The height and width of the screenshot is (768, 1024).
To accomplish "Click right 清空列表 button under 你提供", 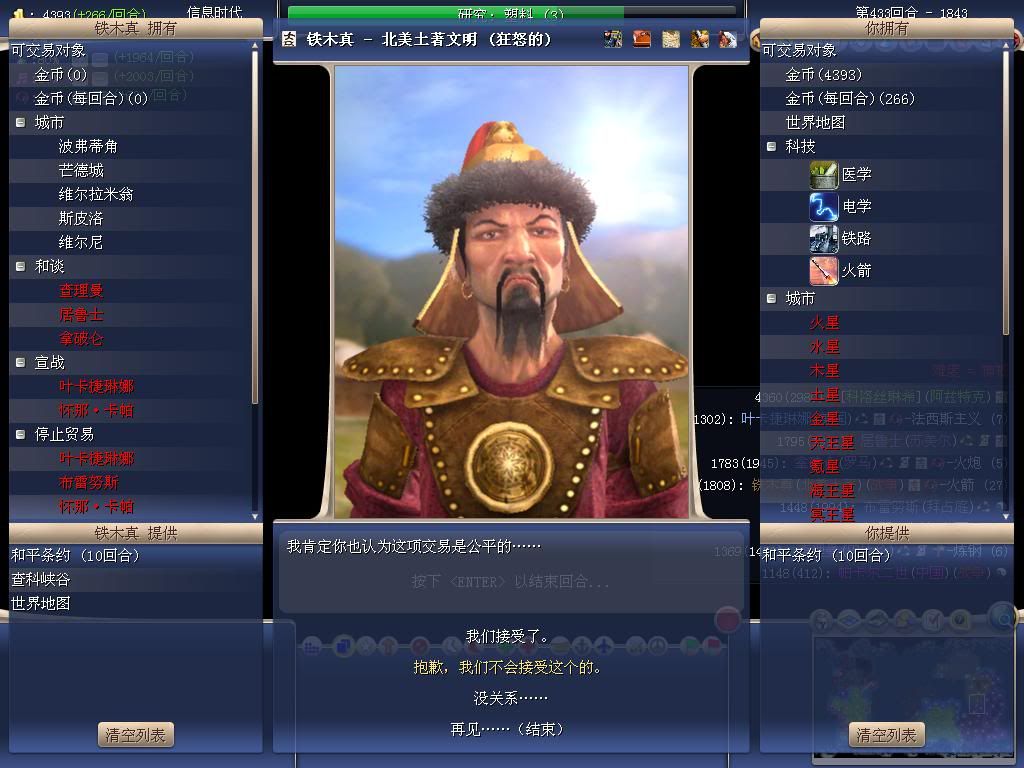I will click(886, 735).
